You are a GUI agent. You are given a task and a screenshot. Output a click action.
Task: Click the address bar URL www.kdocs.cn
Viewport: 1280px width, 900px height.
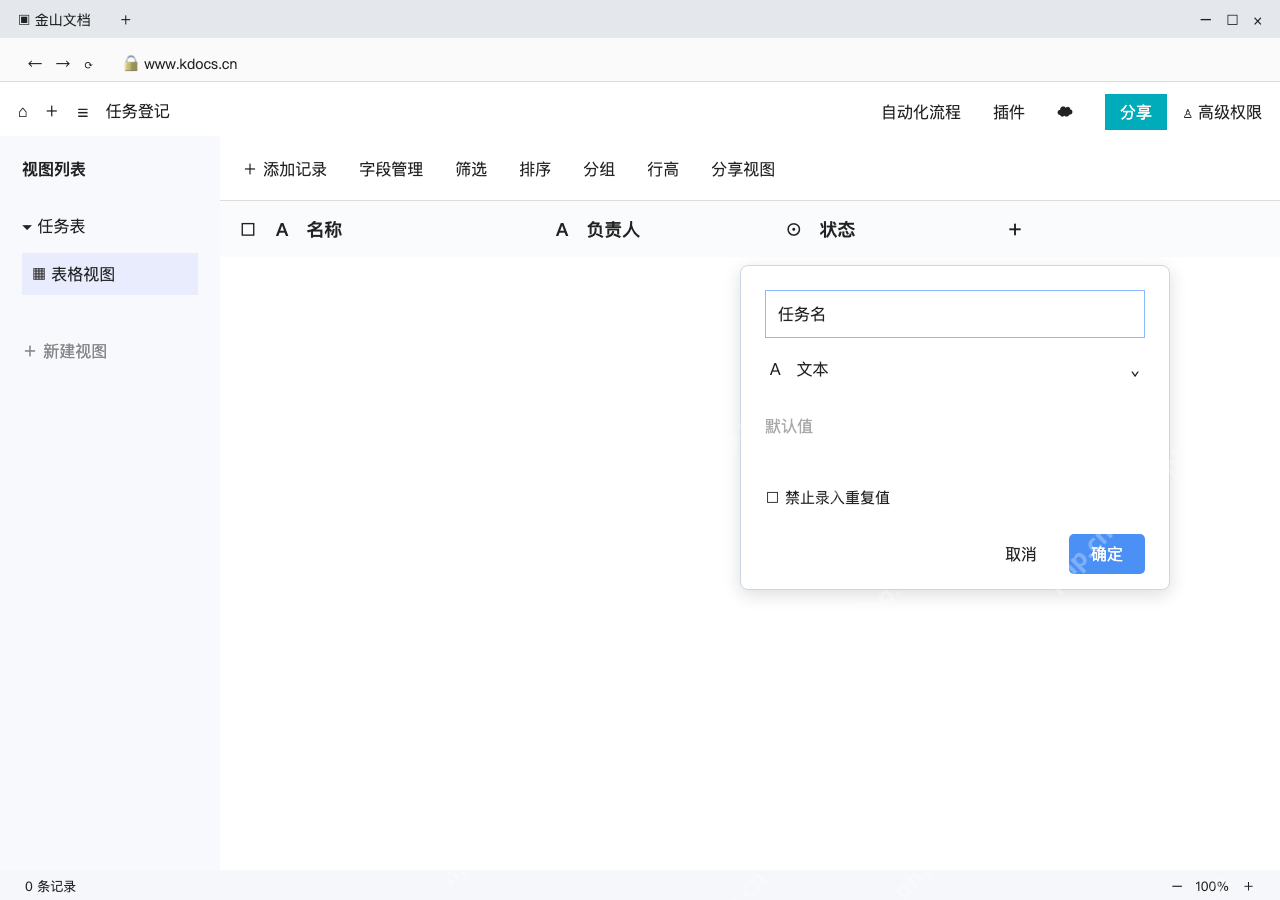190,64
